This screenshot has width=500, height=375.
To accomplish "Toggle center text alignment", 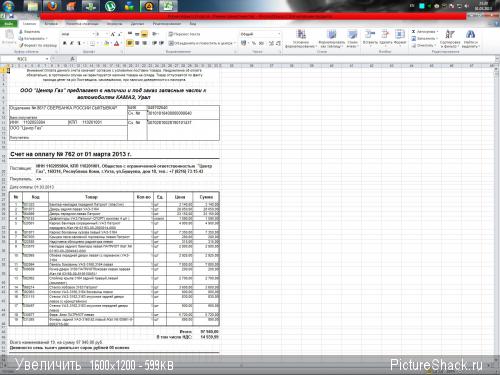I will (x=137, y=43).
